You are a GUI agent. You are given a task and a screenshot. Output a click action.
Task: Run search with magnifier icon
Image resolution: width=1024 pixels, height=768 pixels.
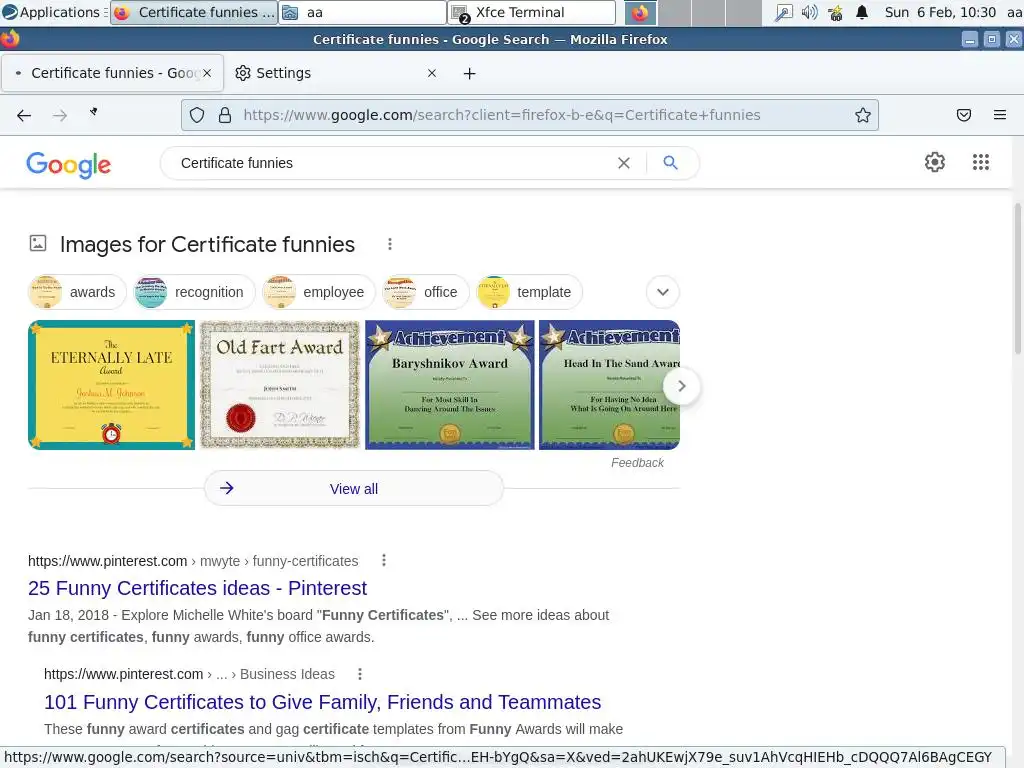pos(670,163)
